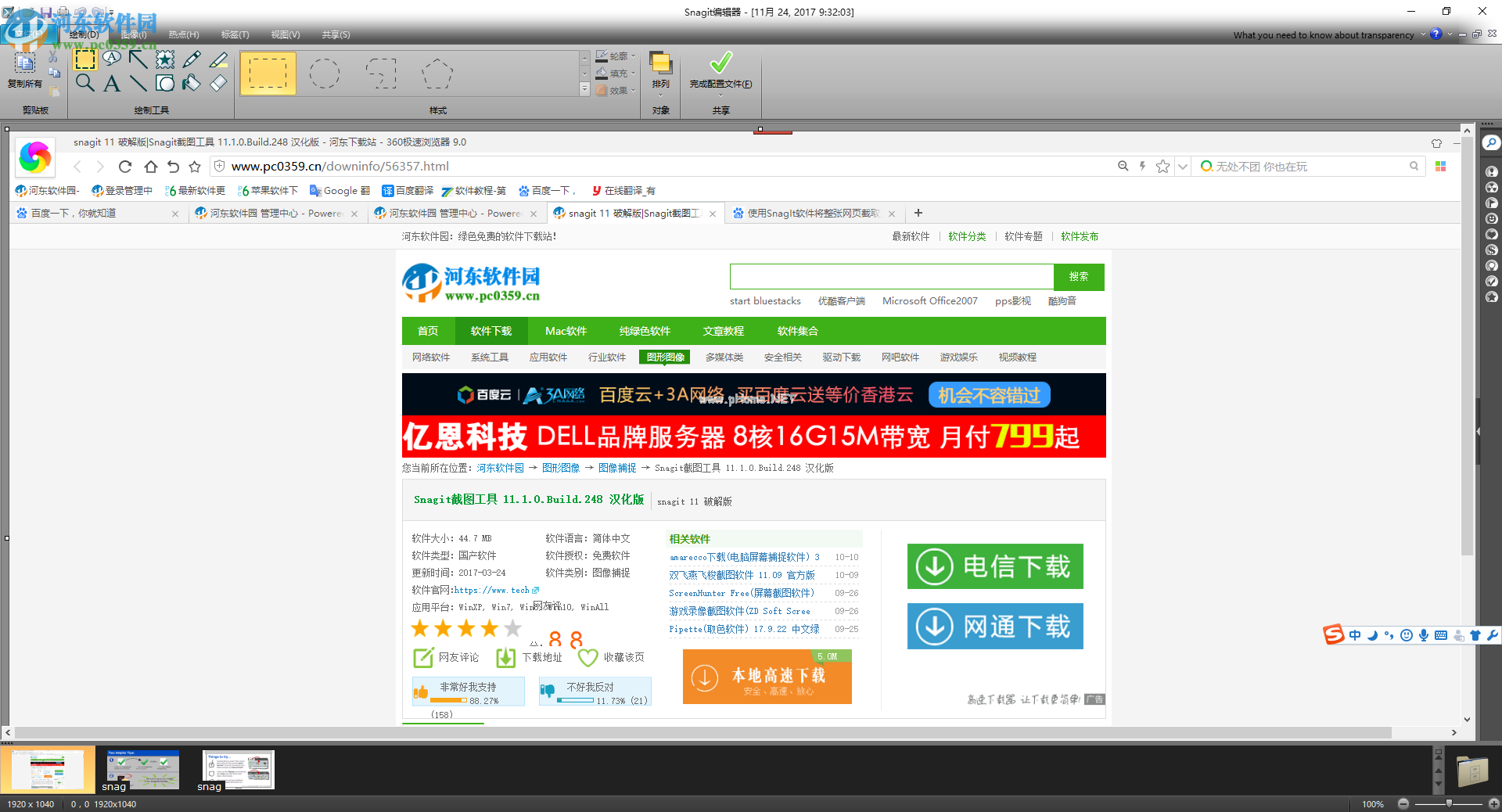
Task: Click the dollar sign flag icon
Action: pyautogui.click(x=1492, y=250)
